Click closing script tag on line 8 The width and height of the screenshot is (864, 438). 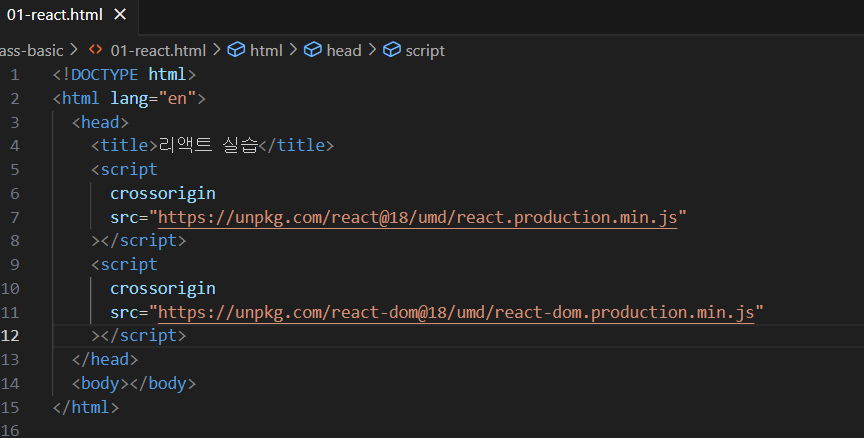point(139,241)
